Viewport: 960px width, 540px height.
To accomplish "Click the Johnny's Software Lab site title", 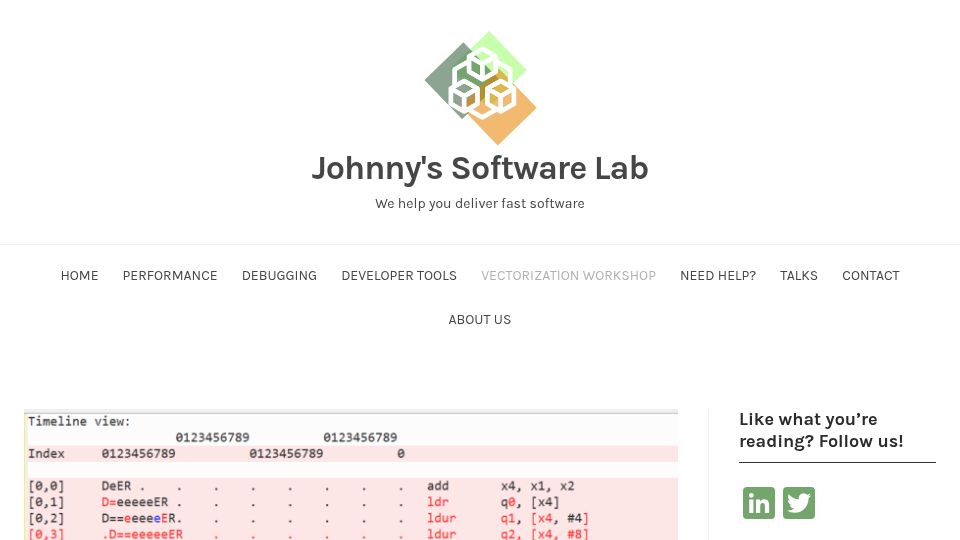I will tap(480, 168).
